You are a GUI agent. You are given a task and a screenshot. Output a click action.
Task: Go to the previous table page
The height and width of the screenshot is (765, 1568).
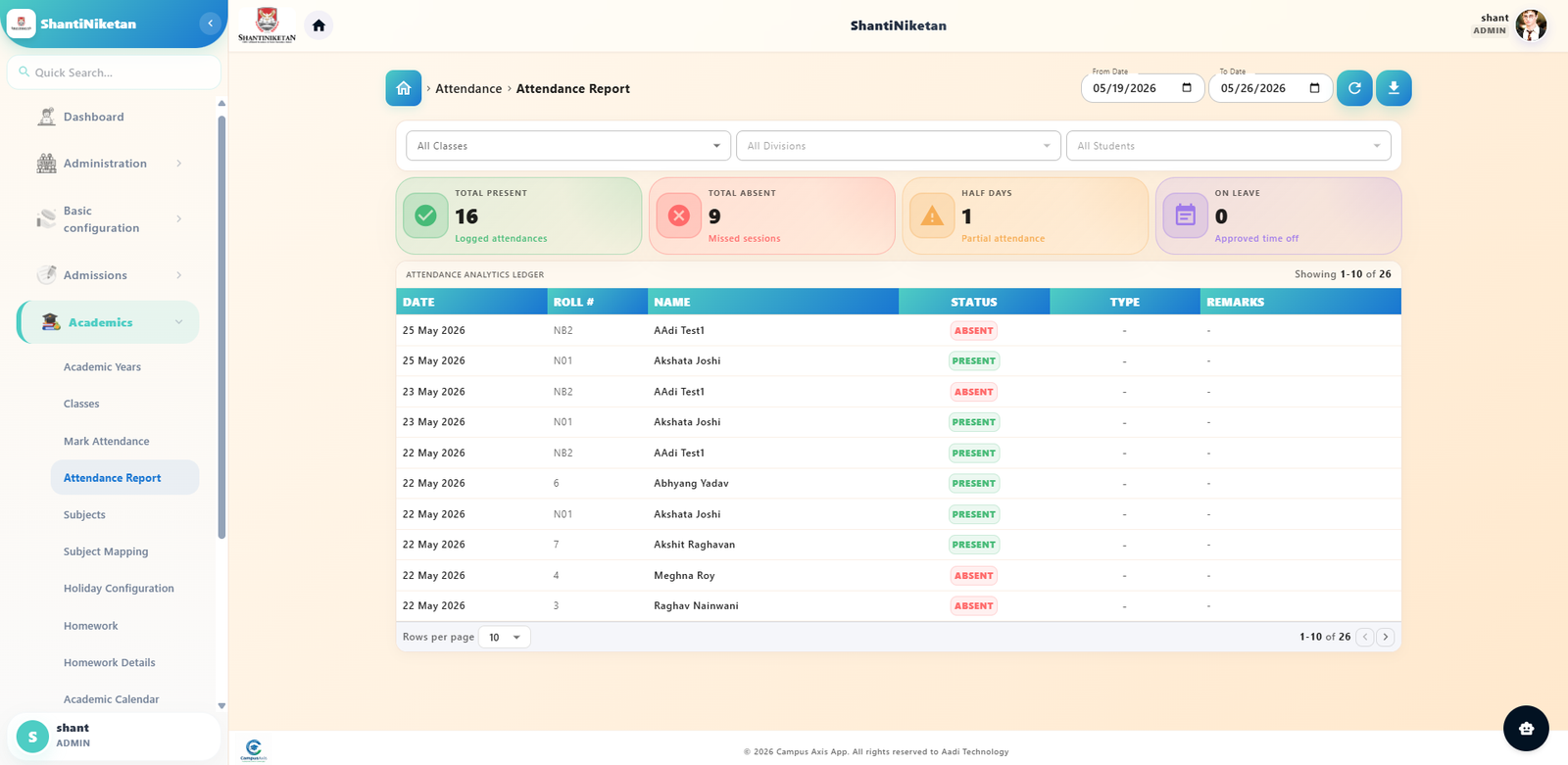pos(1364,637)
